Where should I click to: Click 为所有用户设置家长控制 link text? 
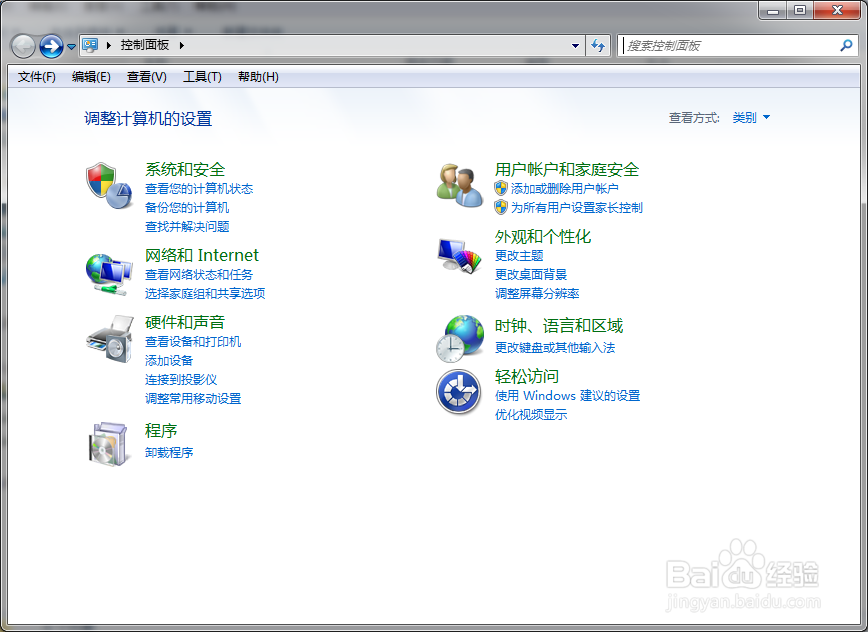576,208
